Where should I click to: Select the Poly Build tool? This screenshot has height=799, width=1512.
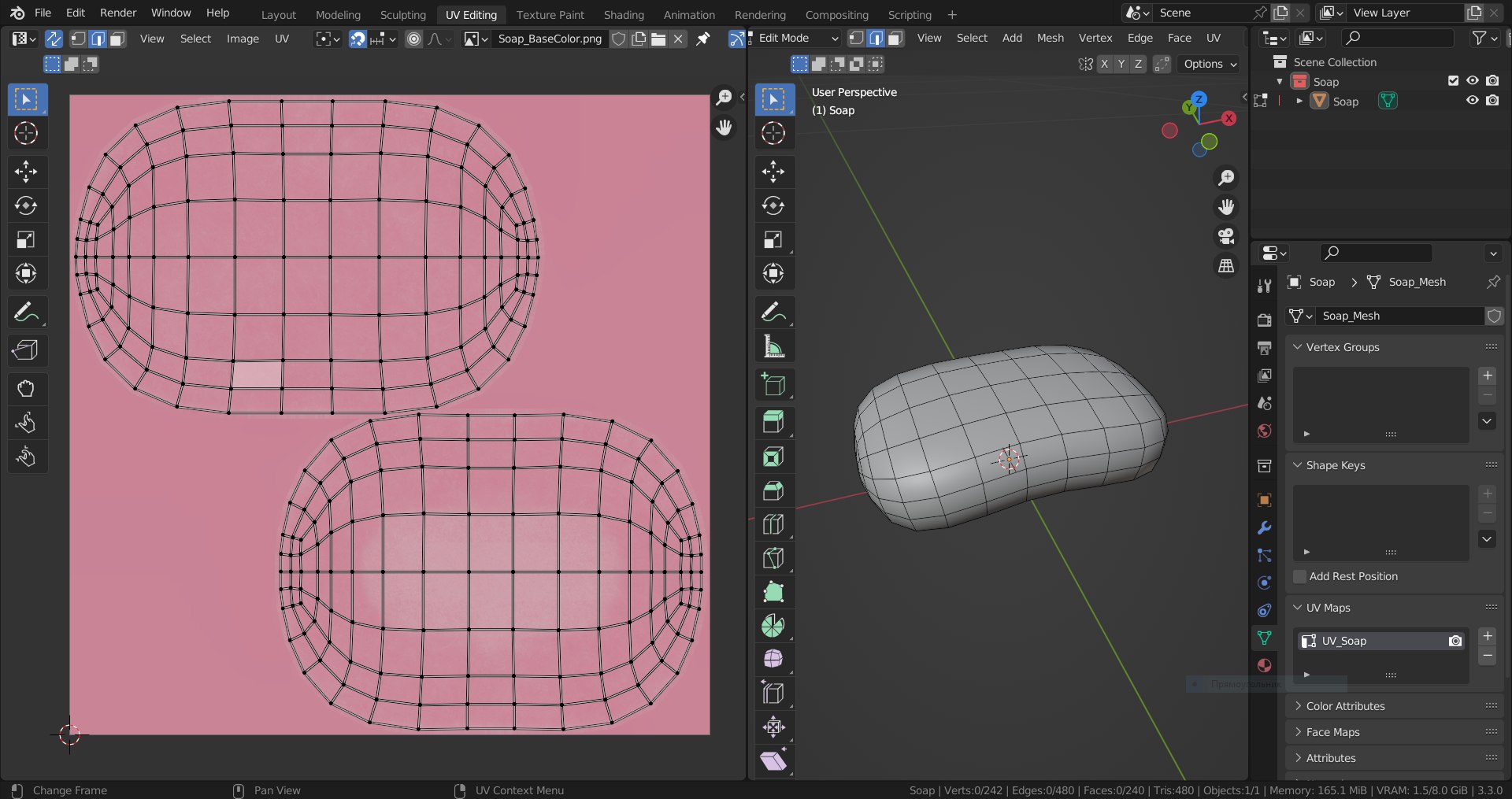pyautogui.click(x=774, y=592)
